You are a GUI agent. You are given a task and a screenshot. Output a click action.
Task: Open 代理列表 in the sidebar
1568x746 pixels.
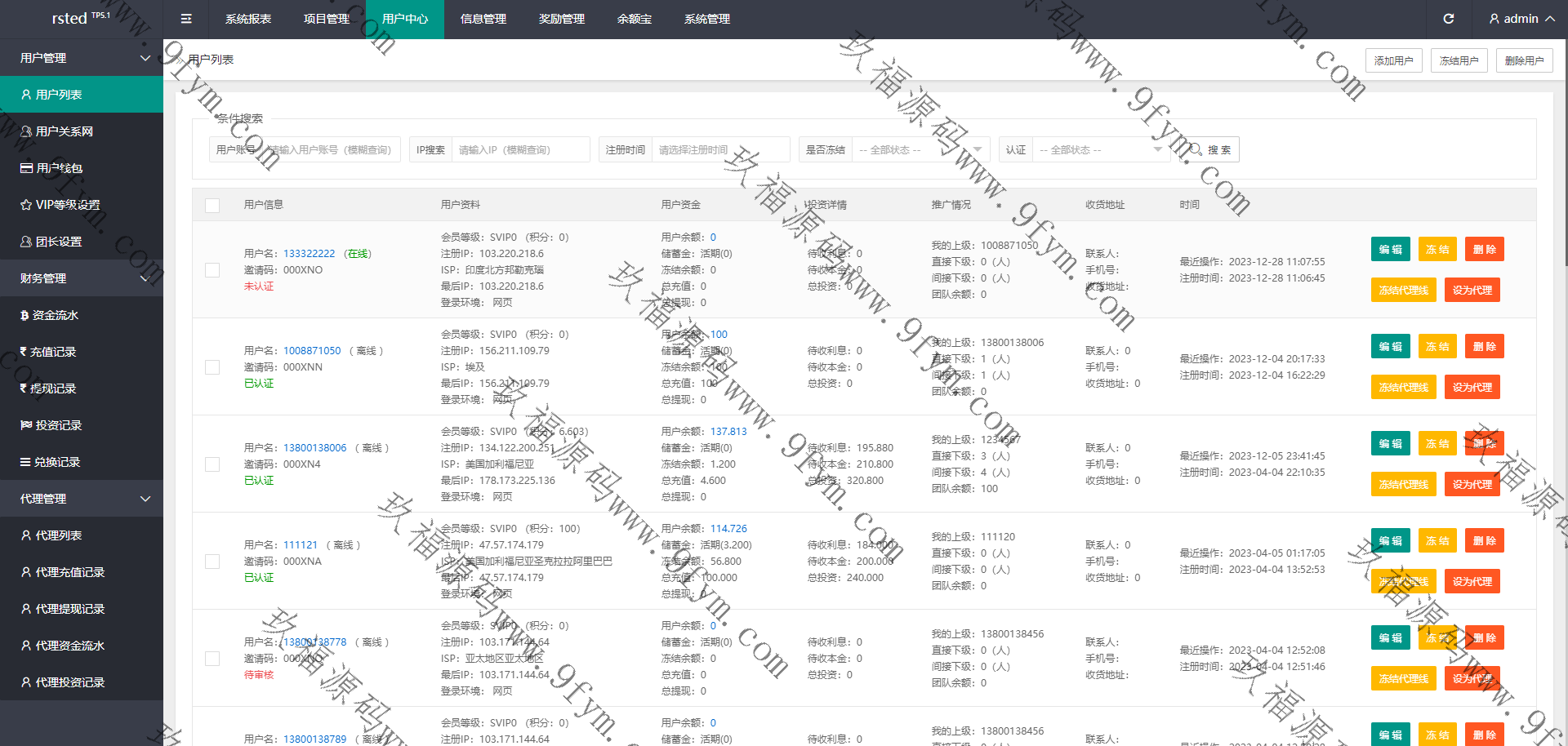click(58, 535)
